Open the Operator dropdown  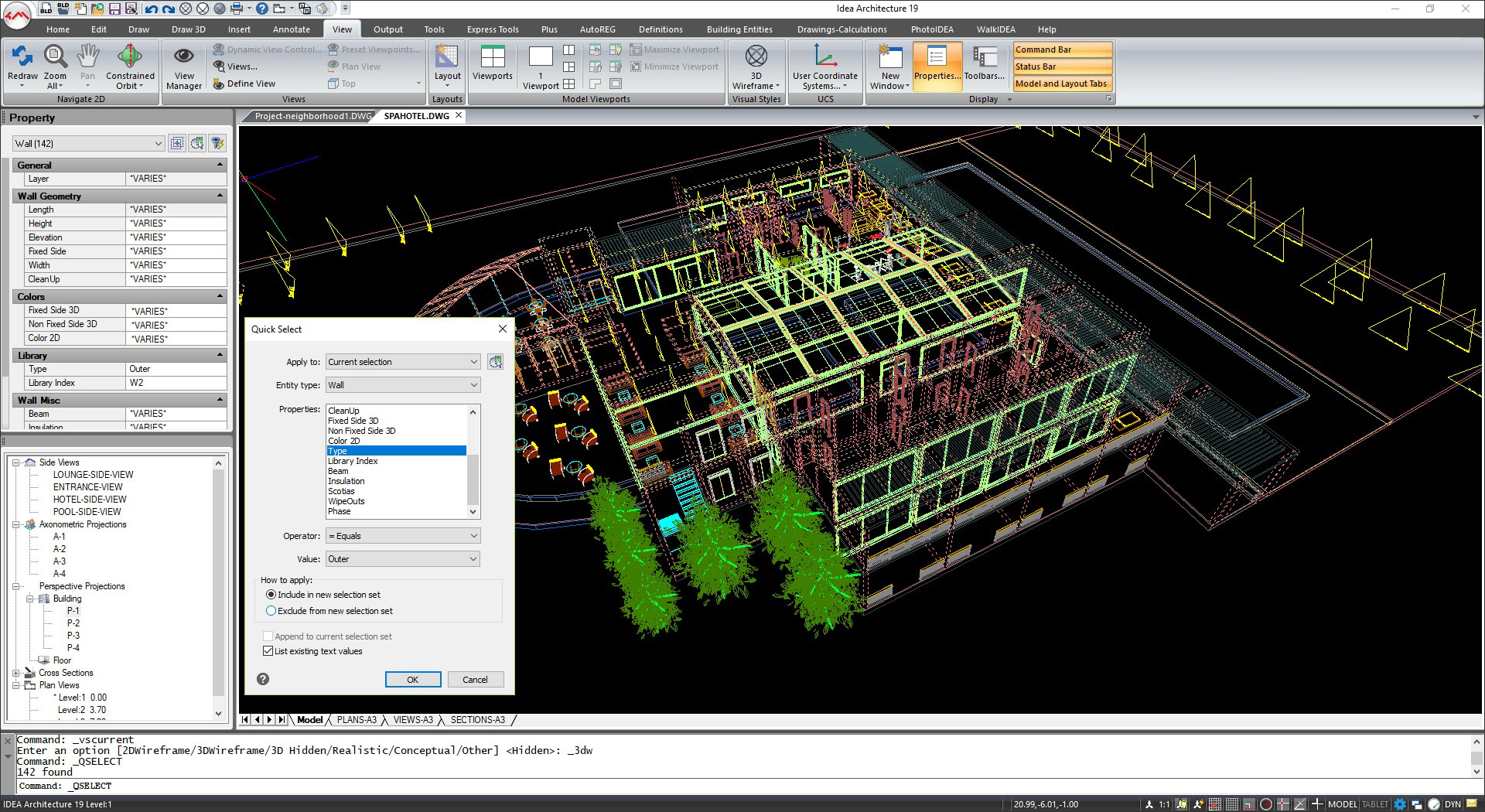[402, 536]
